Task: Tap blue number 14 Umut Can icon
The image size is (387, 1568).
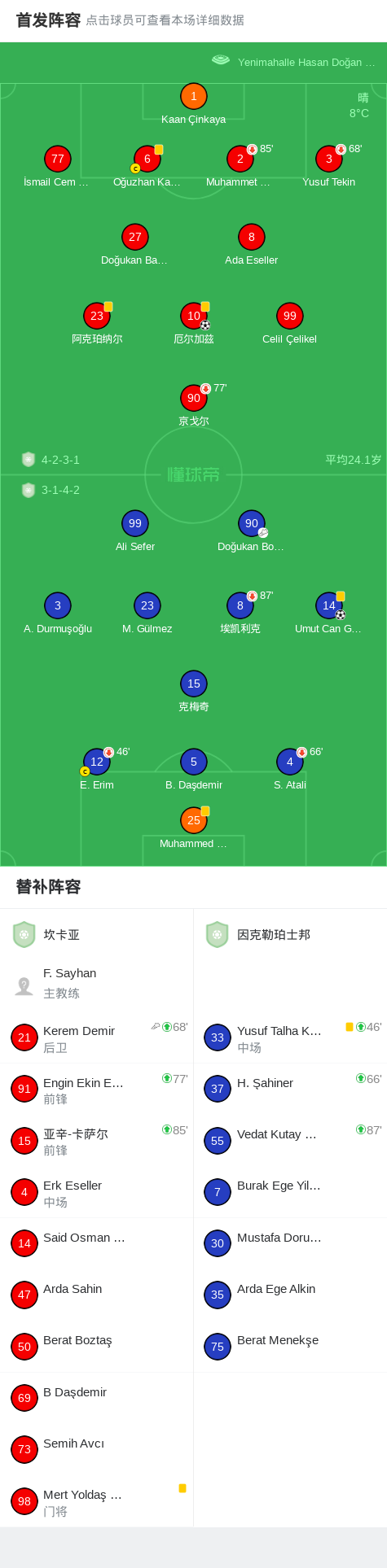Action: pyautogui.click(x=328, y=605)
